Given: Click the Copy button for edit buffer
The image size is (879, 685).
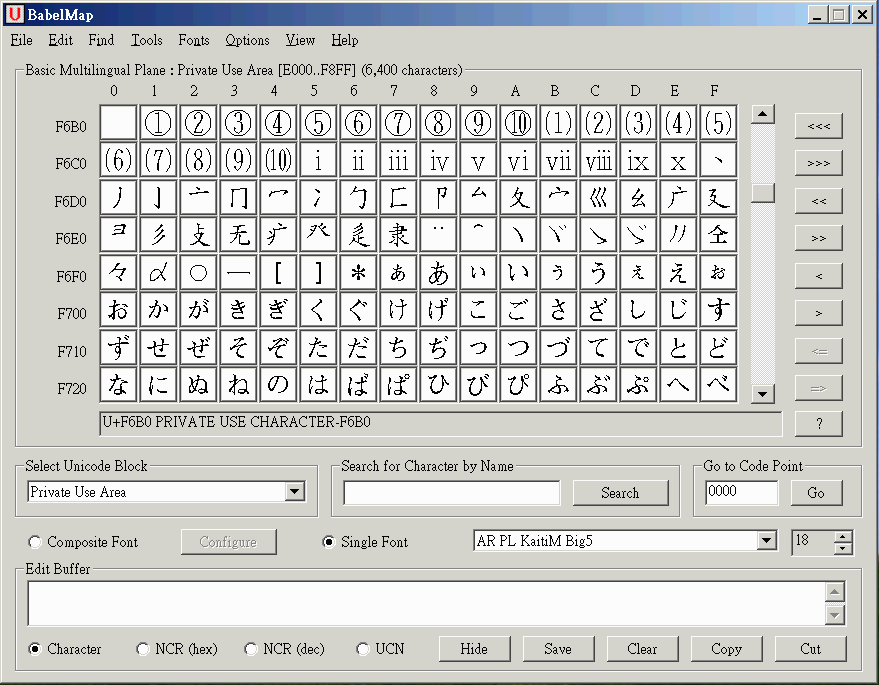Looking at the screenshot, I should [726, 649].
